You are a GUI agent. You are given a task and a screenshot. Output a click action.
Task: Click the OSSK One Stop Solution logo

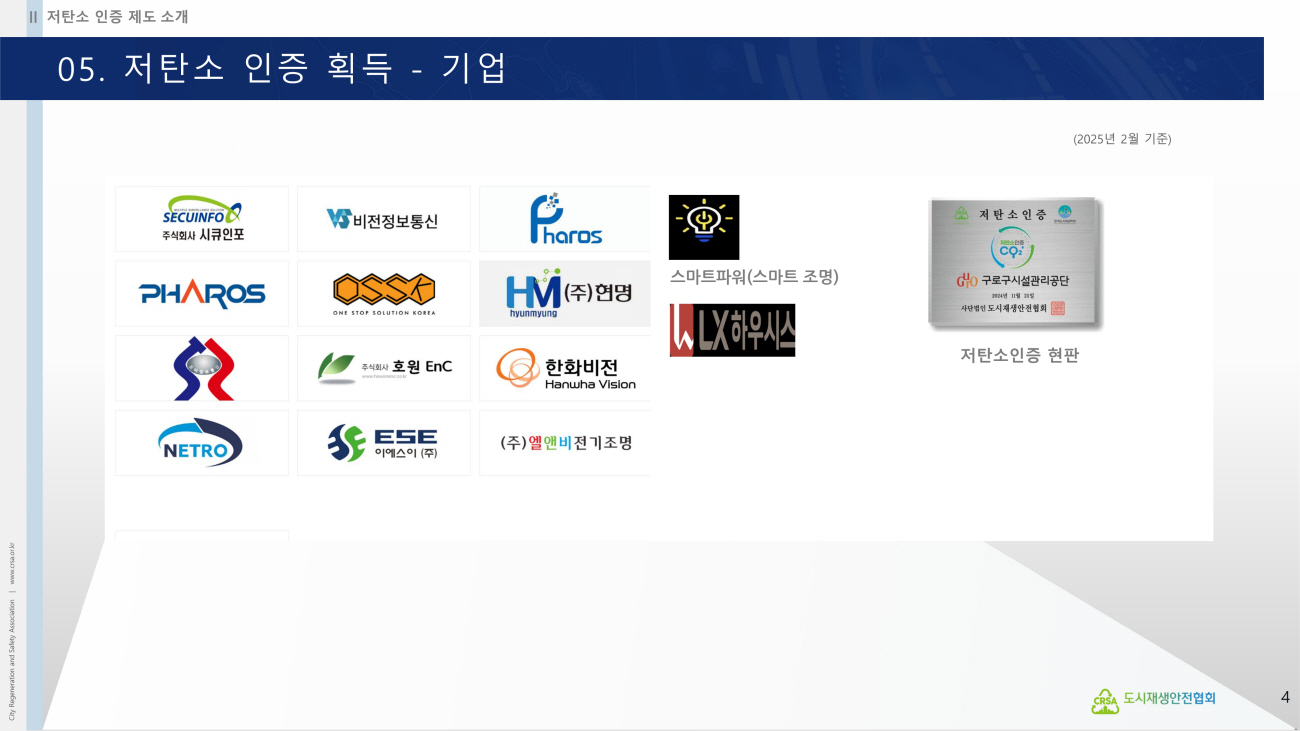pos(383,294)
